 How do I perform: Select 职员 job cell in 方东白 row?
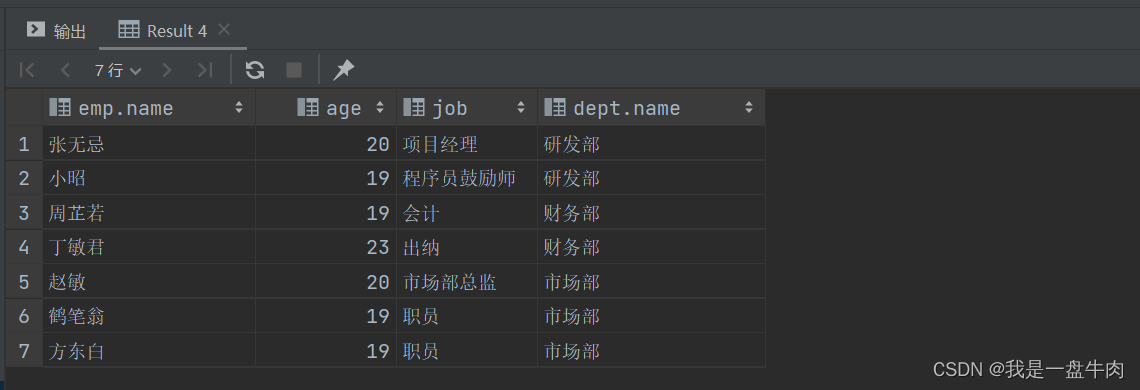(x=467, y=351)
